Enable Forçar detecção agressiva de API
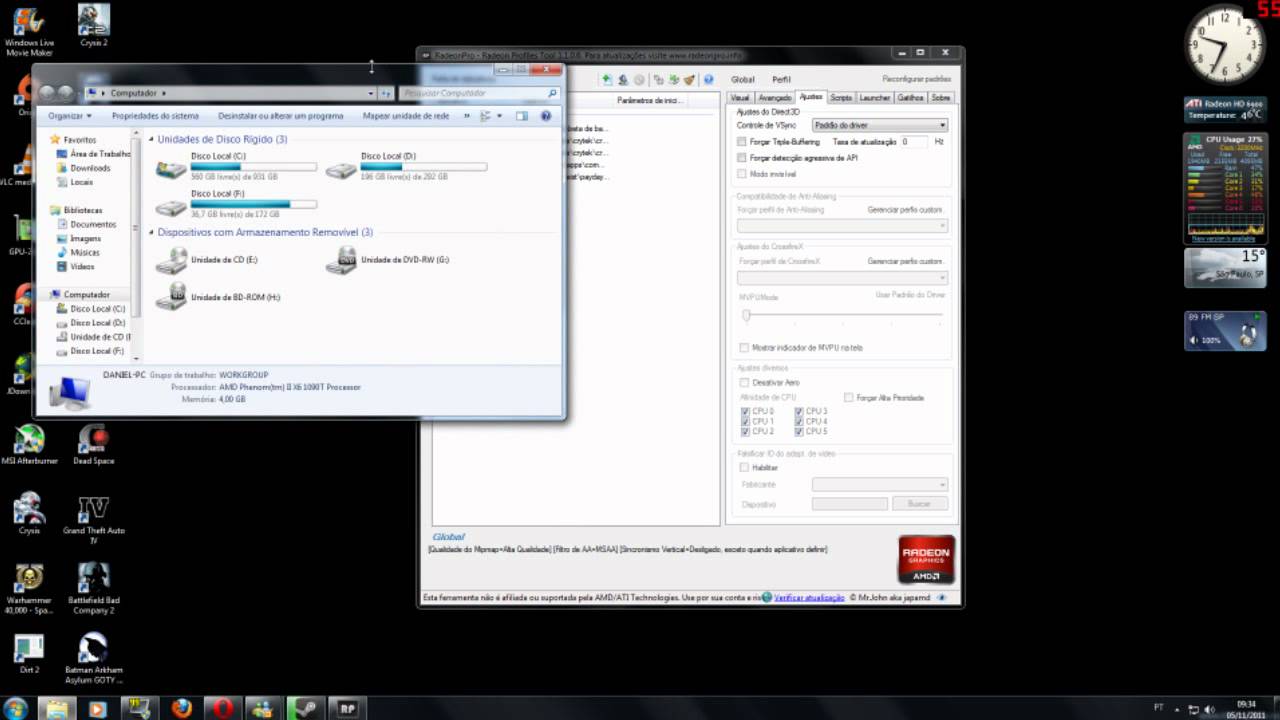Image resolution: width=1280 pixels, height=720 pixels. click(742, 158)
